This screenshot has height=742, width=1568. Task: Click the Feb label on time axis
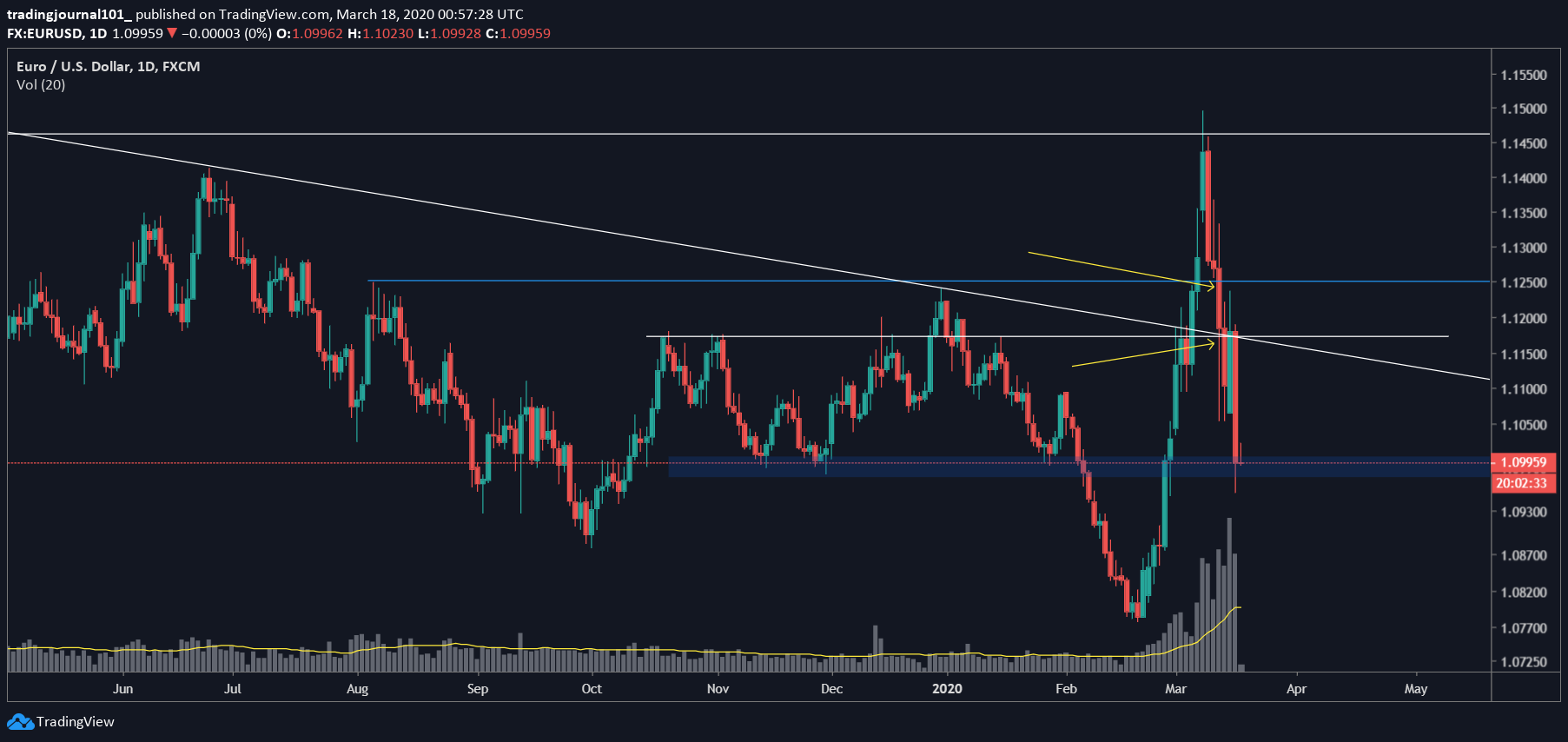tap(1066, 688)
